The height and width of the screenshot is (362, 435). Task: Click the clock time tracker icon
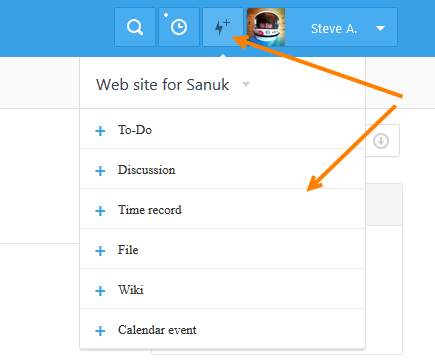(179, 27)
